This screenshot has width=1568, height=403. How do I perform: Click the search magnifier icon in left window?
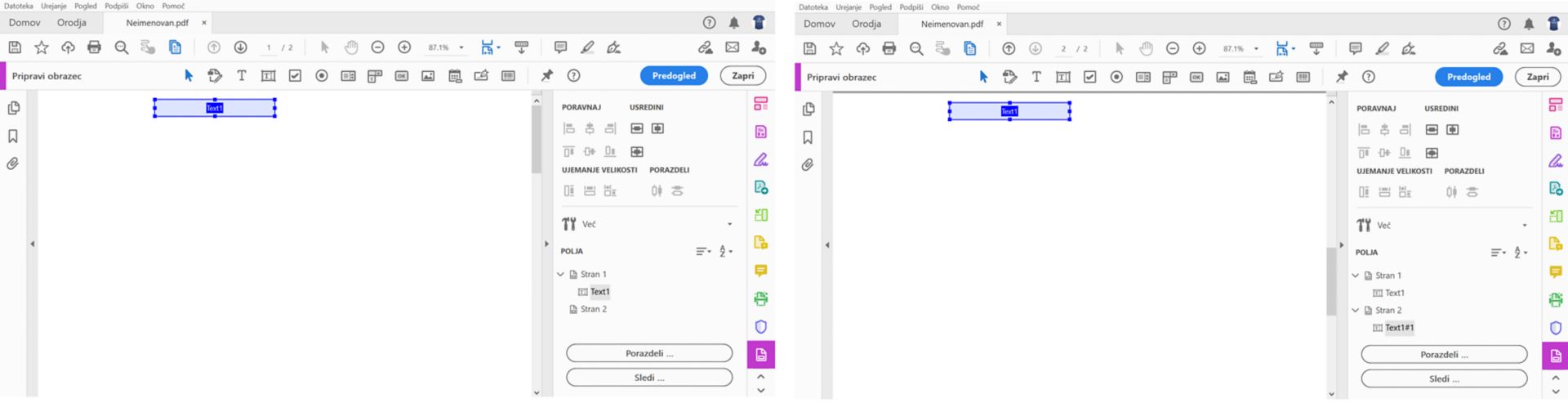point(121,47)
